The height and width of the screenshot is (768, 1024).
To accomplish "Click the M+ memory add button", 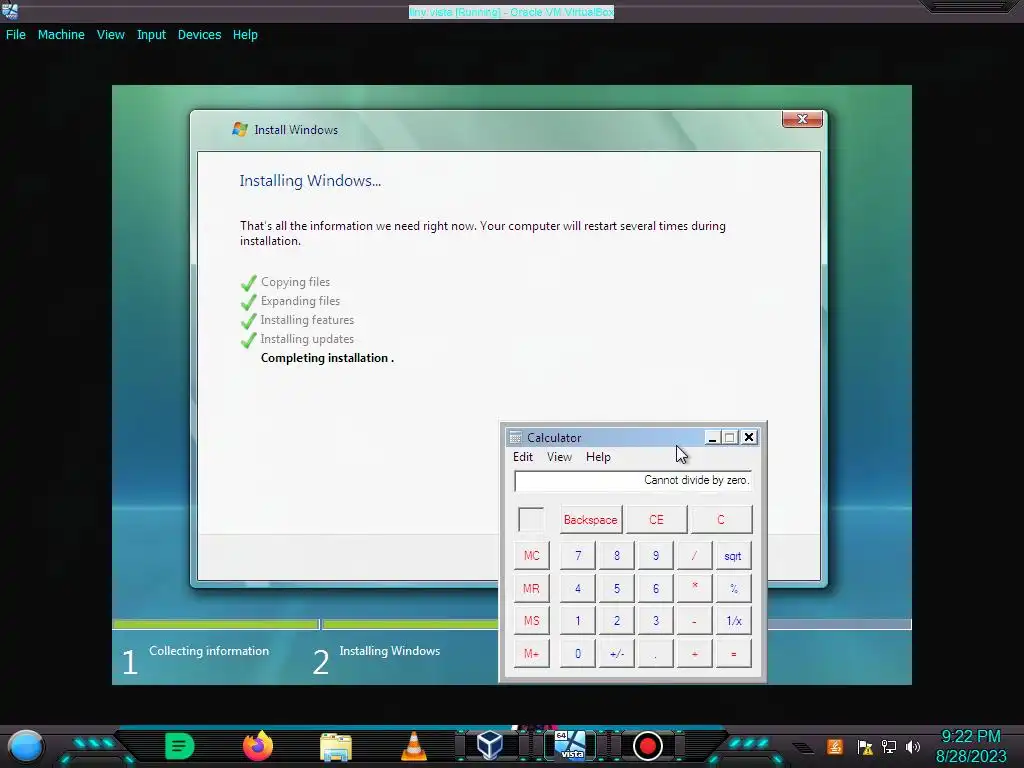I will pyautogui.click(x=532, y=653).
